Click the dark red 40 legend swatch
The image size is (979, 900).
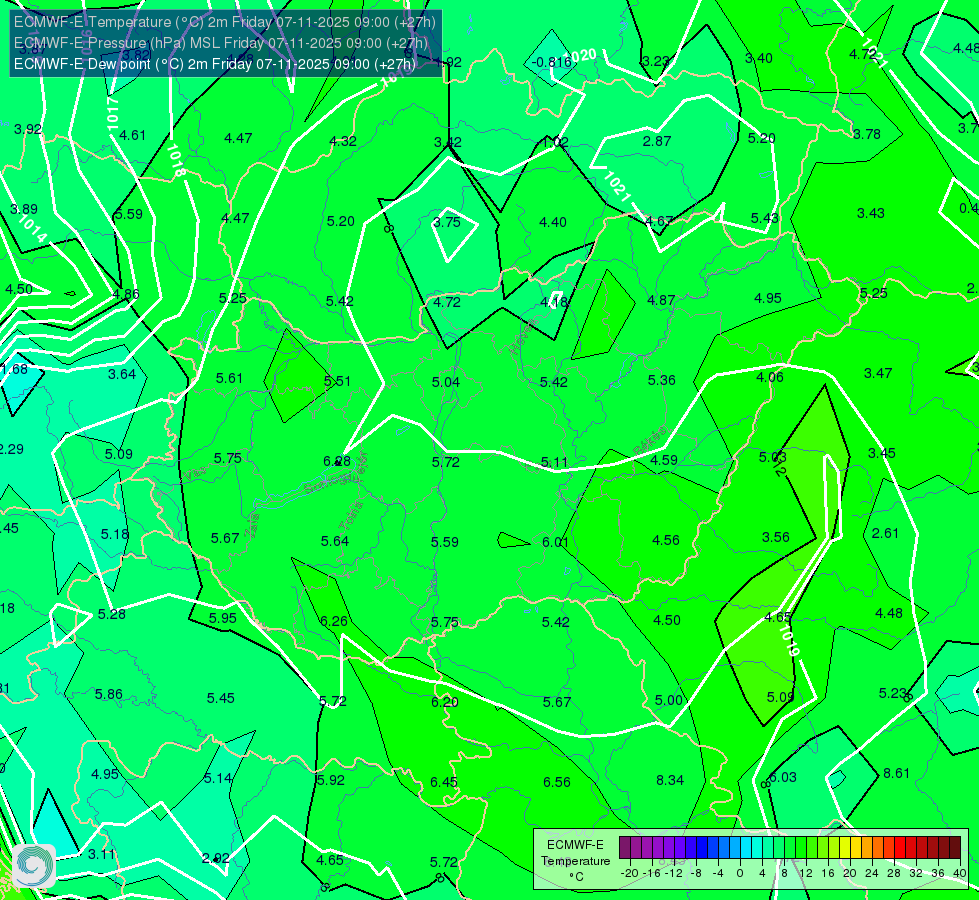pos(955,848)
